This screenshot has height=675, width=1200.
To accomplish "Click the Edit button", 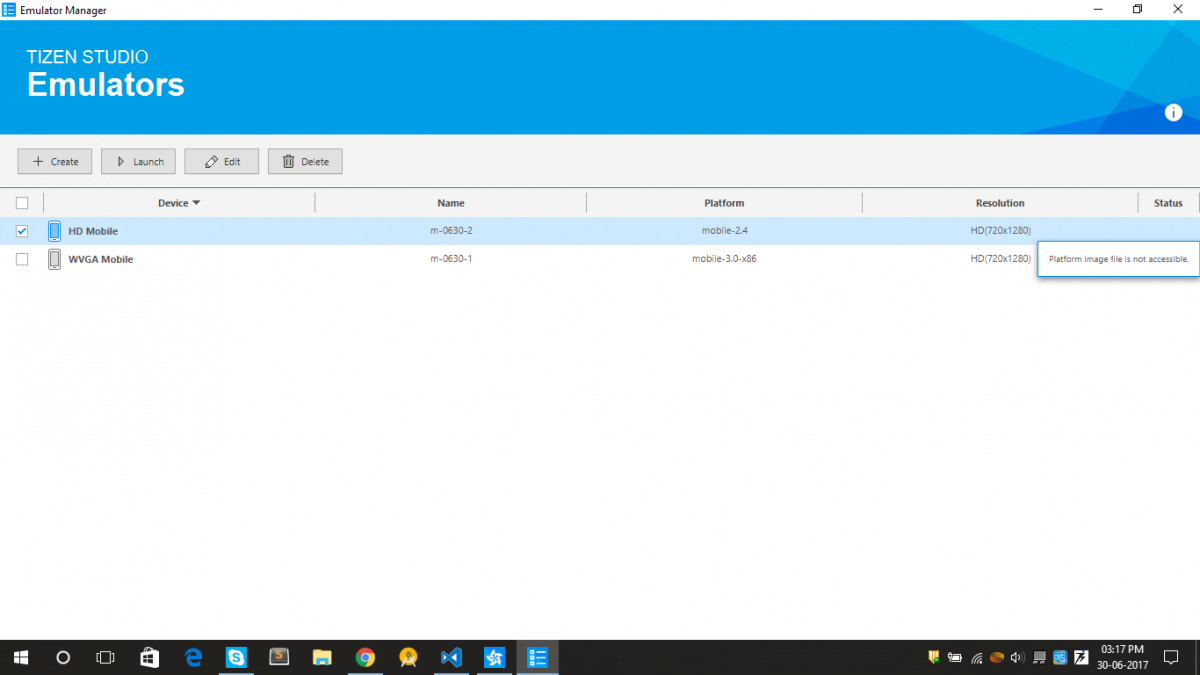I will pos(222,161).
